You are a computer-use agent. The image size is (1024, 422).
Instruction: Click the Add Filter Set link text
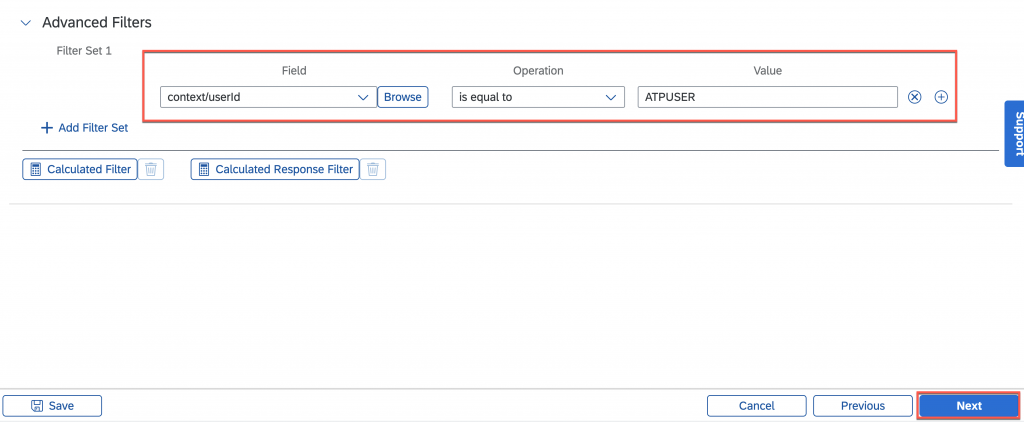pos(93,128)
